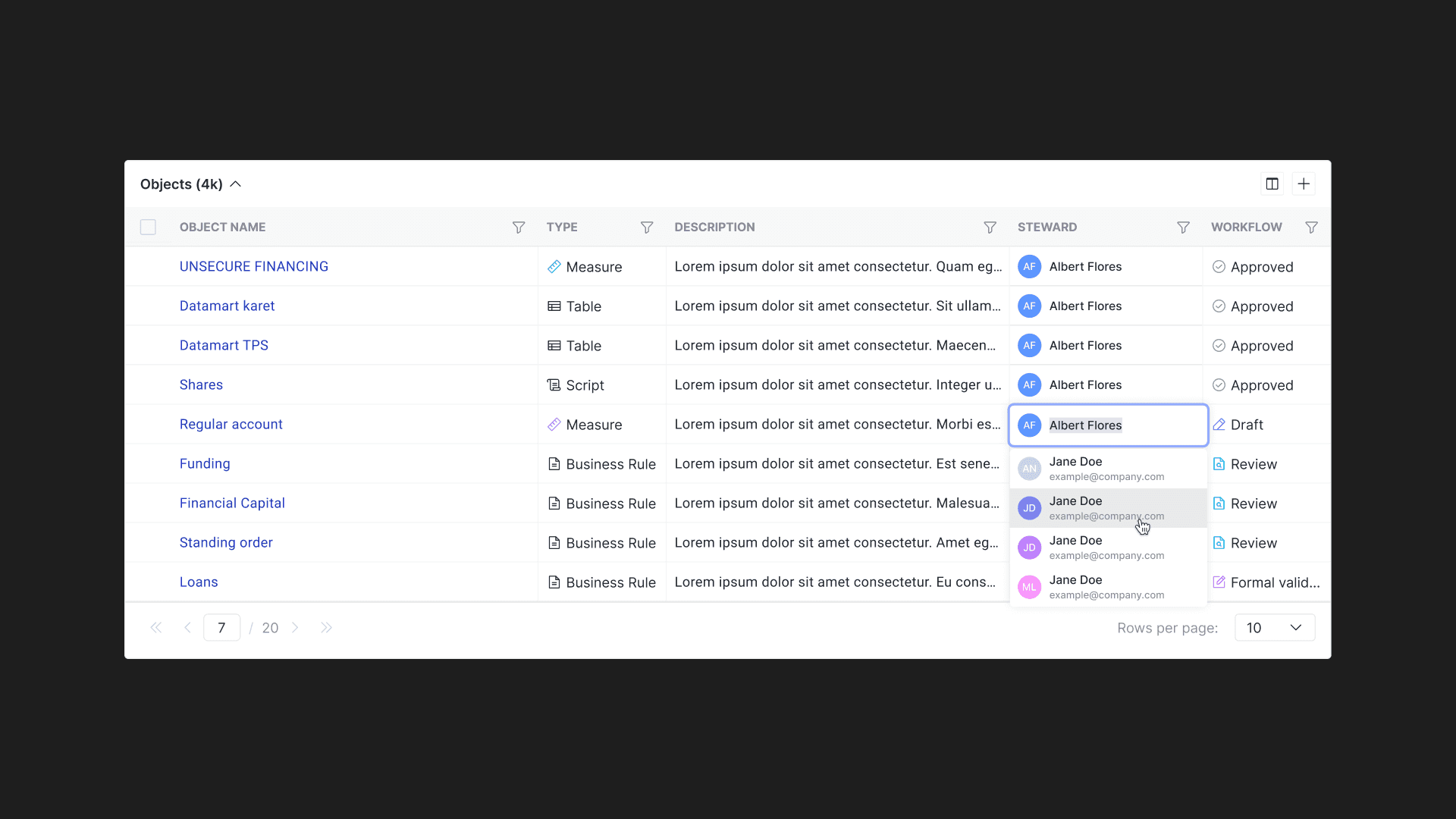Screen dimensions: 1456x819
Task: Click Approved check icon in Datamart karet row
Action: (x=1219, y=306)
